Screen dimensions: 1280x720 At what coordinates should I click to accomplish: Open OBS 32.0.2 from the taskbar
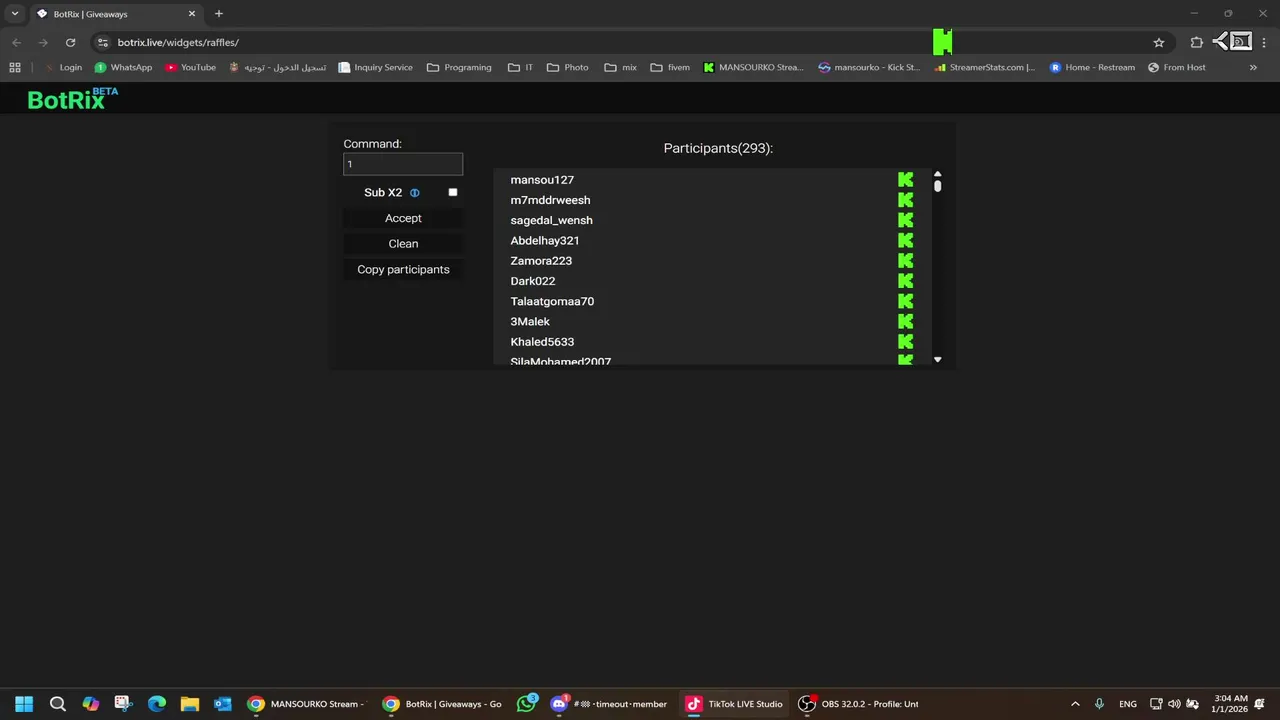(x=858, y=704)
